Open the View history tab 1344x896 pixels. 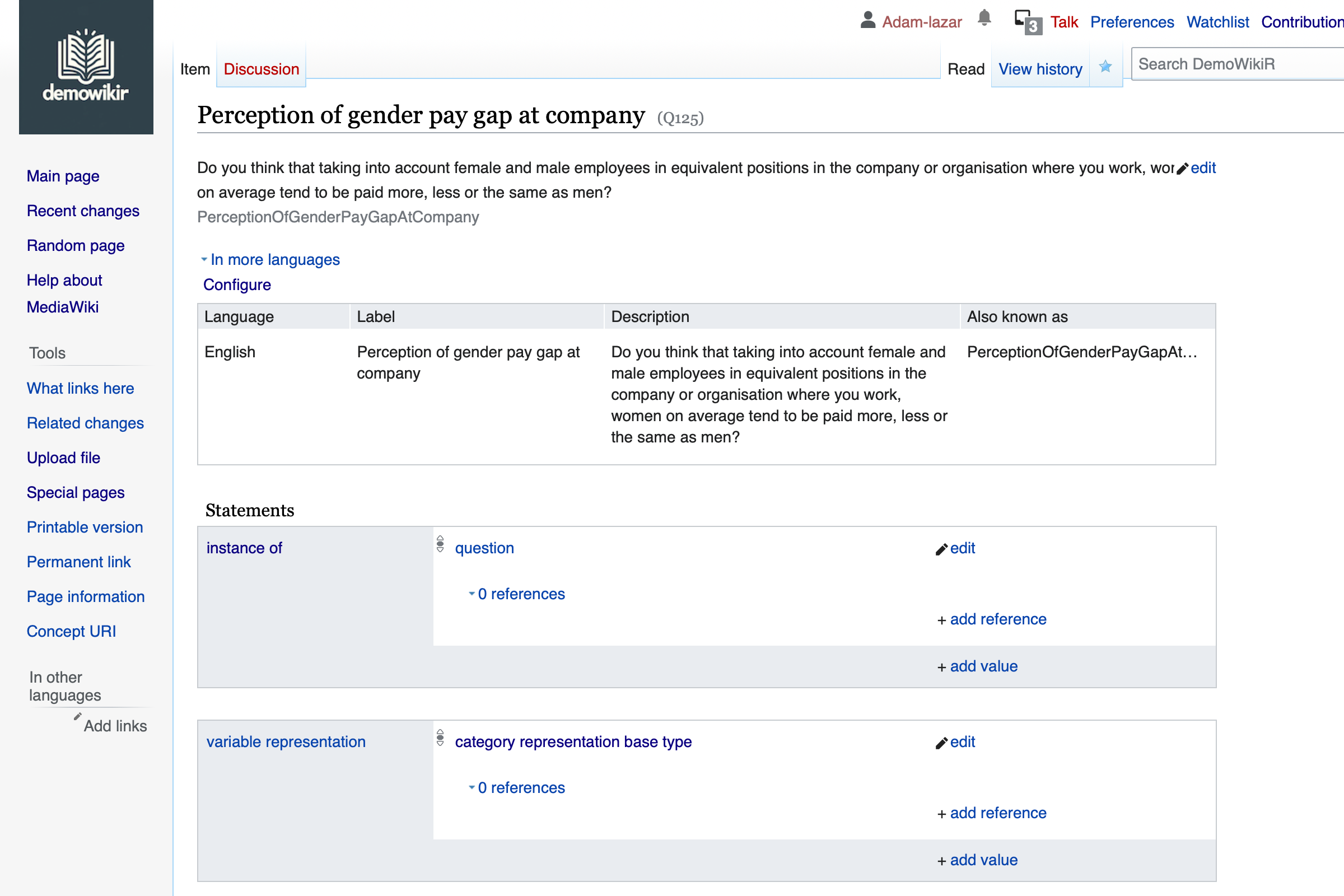pyautogui.click(x=1040, y=69)
